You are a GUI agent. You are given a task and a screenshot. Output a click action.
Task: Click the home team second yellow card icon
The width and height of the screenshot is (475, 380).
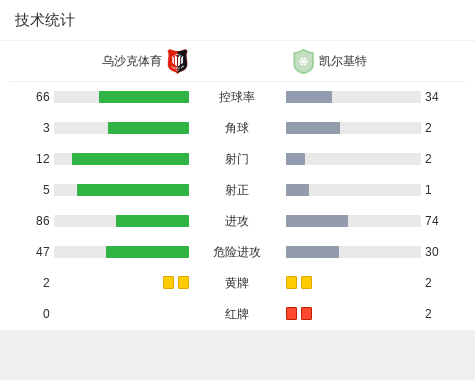tap(183, 282)
